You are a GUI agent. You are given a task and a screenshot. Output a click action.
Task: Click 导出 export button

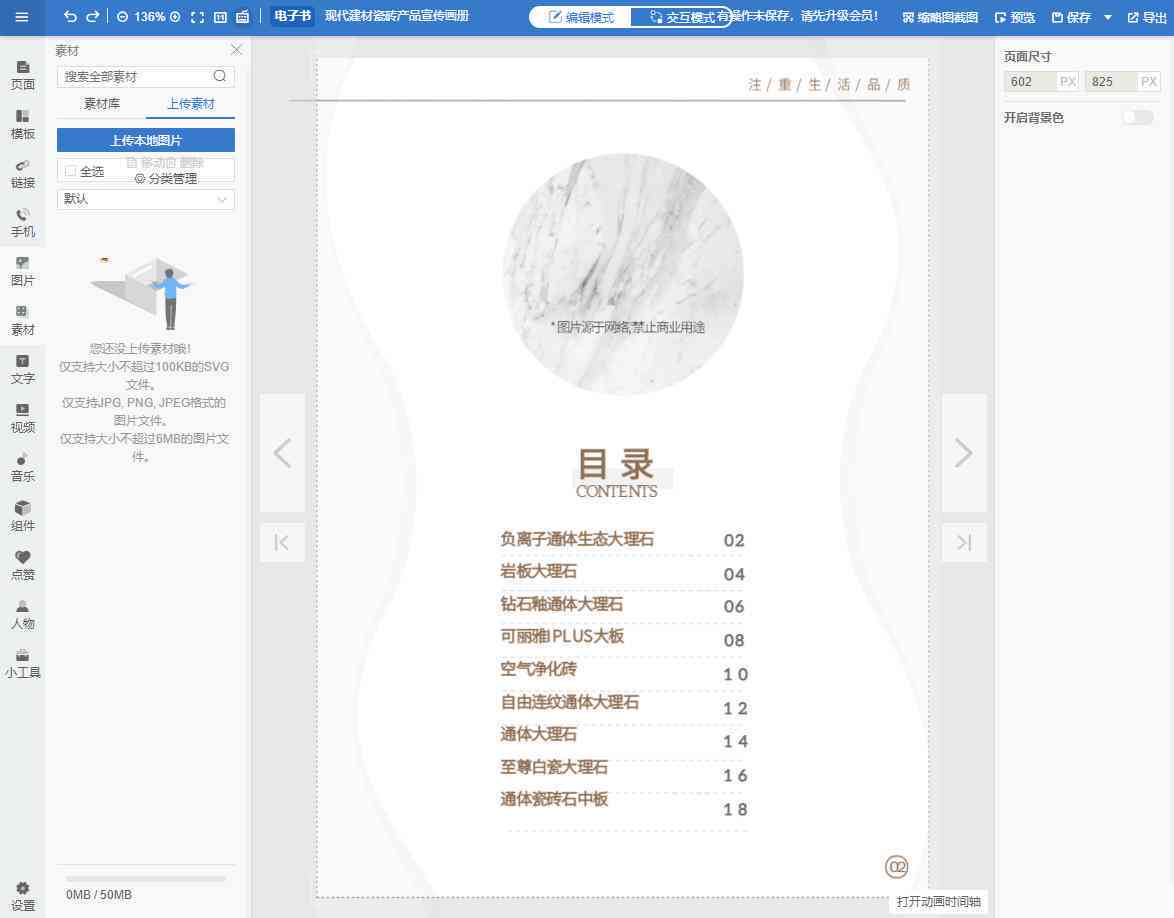[1146, 17]
